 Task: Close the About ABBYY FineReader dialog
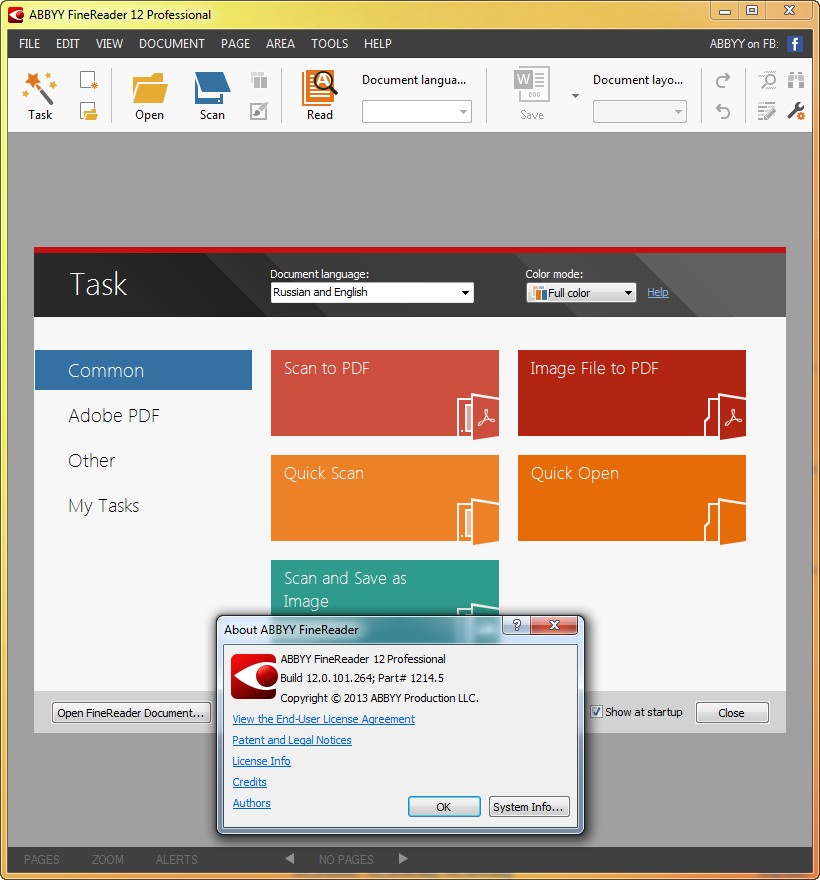coord(554,625)
